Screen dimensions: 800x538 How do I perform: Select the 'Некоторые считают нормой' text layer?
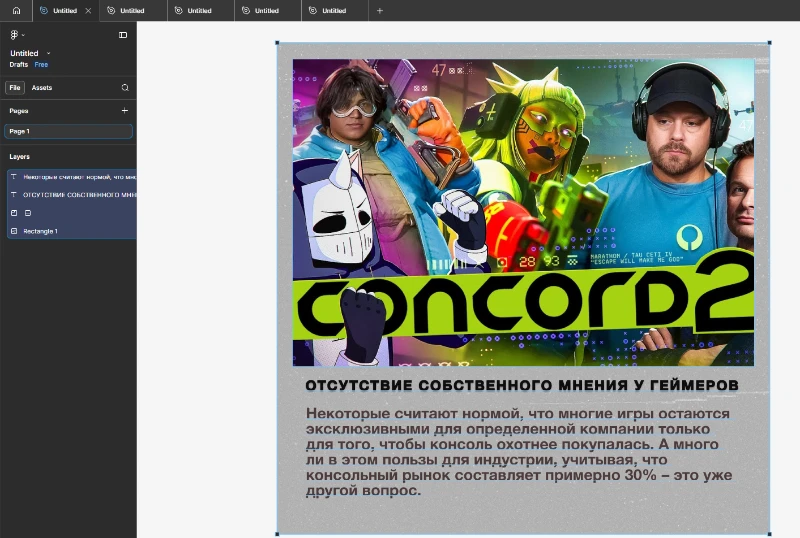(x=72, y=177)
